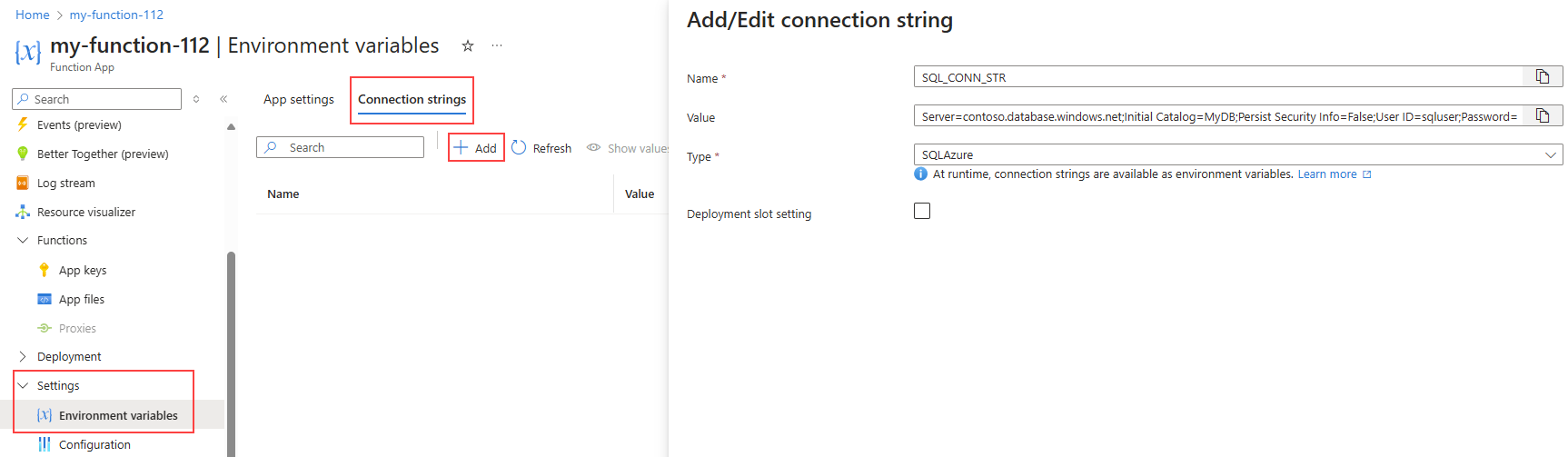Click the Refresh icon

[519, 147]
